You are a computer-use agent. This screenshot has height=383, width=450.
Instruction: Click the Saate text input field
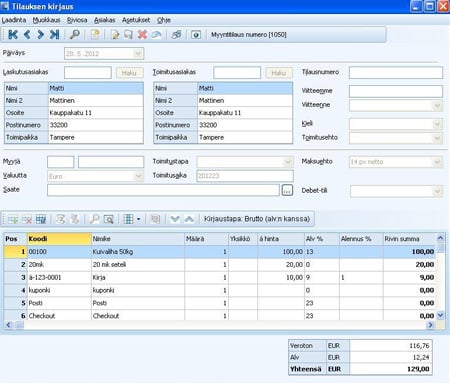pyautogui.click(x=163, y=190)
